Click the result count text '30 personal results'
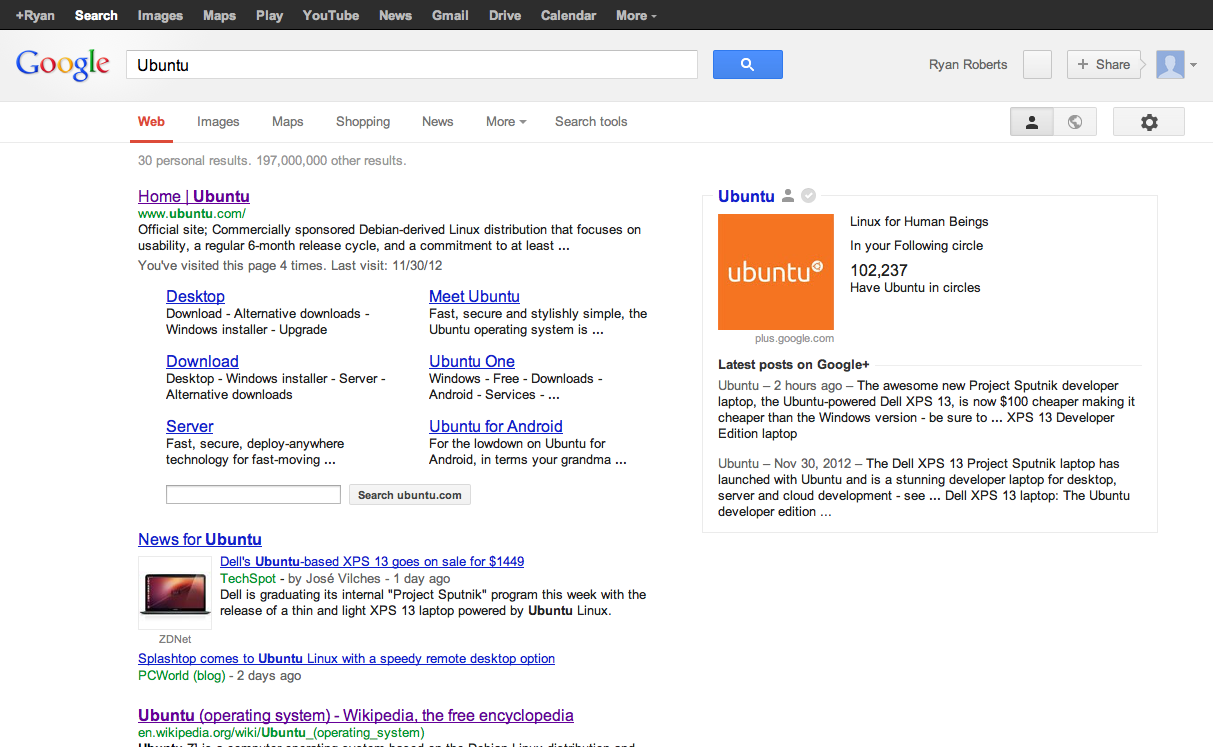 [194, 160]
